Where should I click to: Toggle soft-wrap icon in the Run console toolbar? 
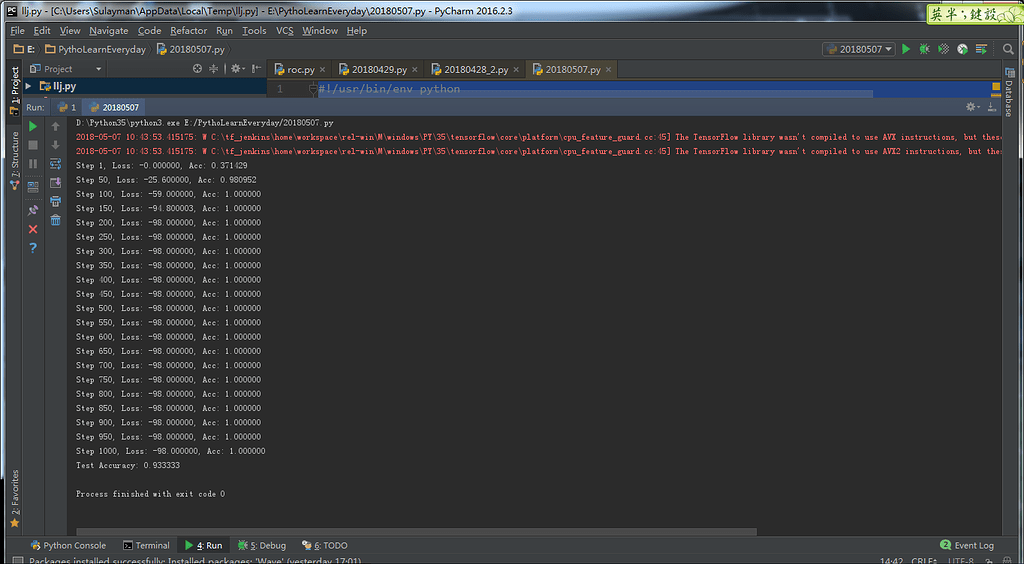click(55, 164)
